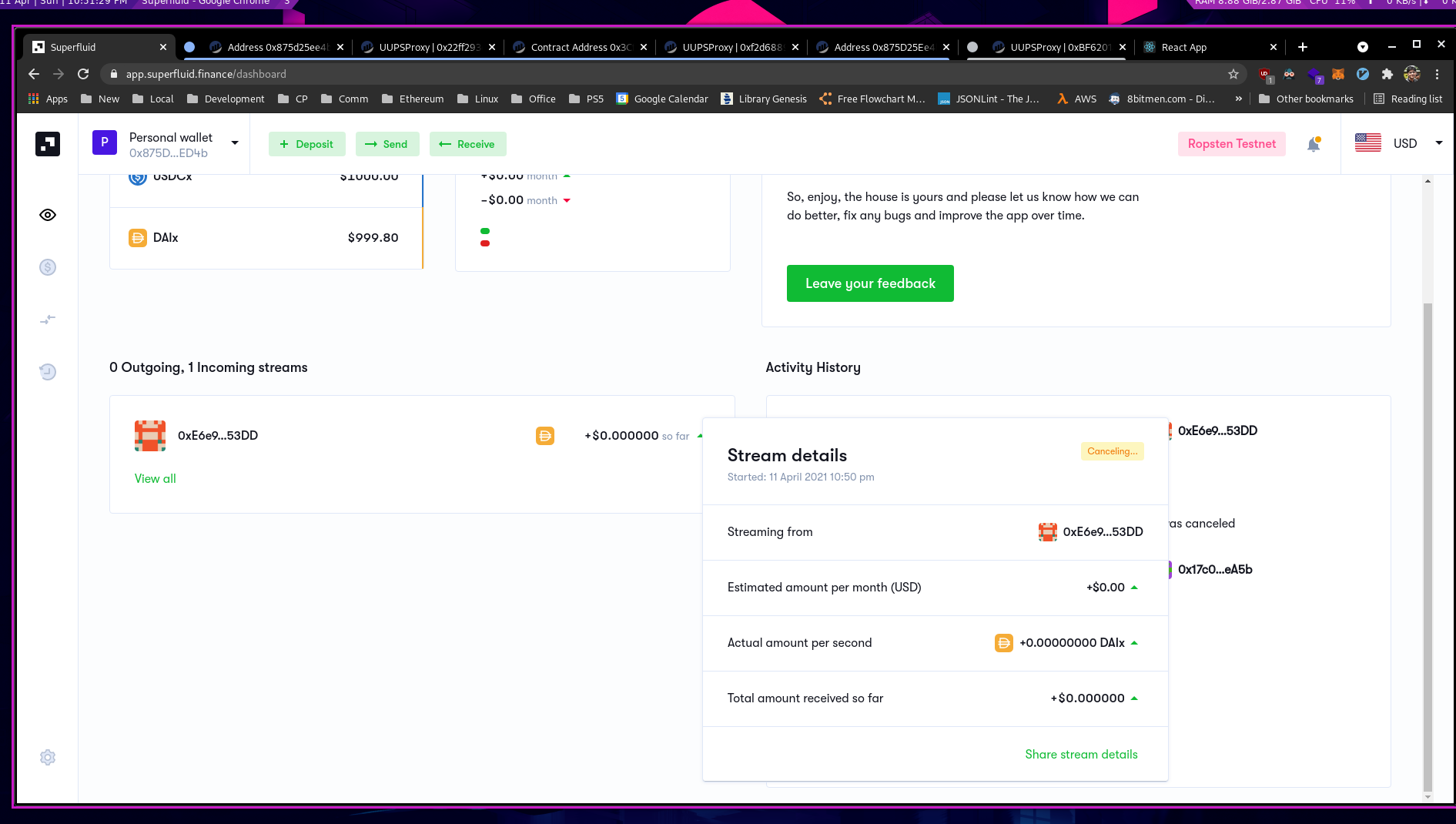
Task: Click the 0x17c0...eA5b activity address
Action: pos(1215,570)
